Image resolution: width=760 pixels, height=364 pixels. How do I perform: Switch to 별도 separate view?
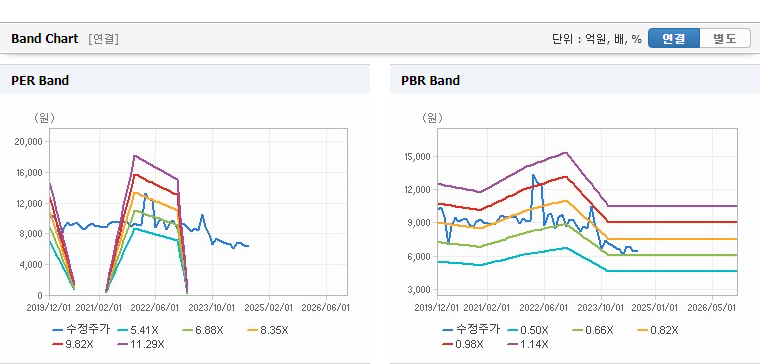[725, 38]
